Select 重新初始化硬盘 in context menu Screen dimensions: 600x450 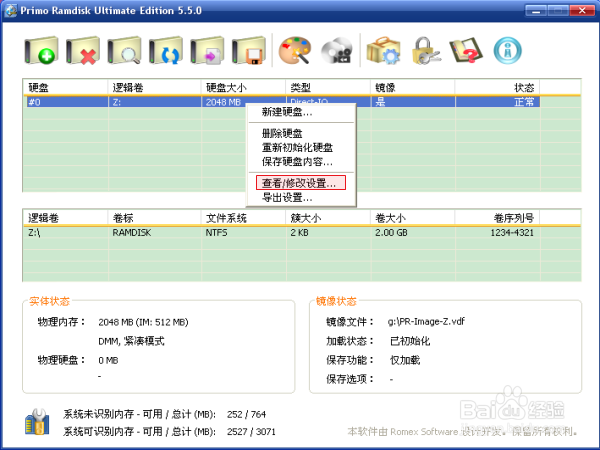pyautogui.click(x=297, y=148)
